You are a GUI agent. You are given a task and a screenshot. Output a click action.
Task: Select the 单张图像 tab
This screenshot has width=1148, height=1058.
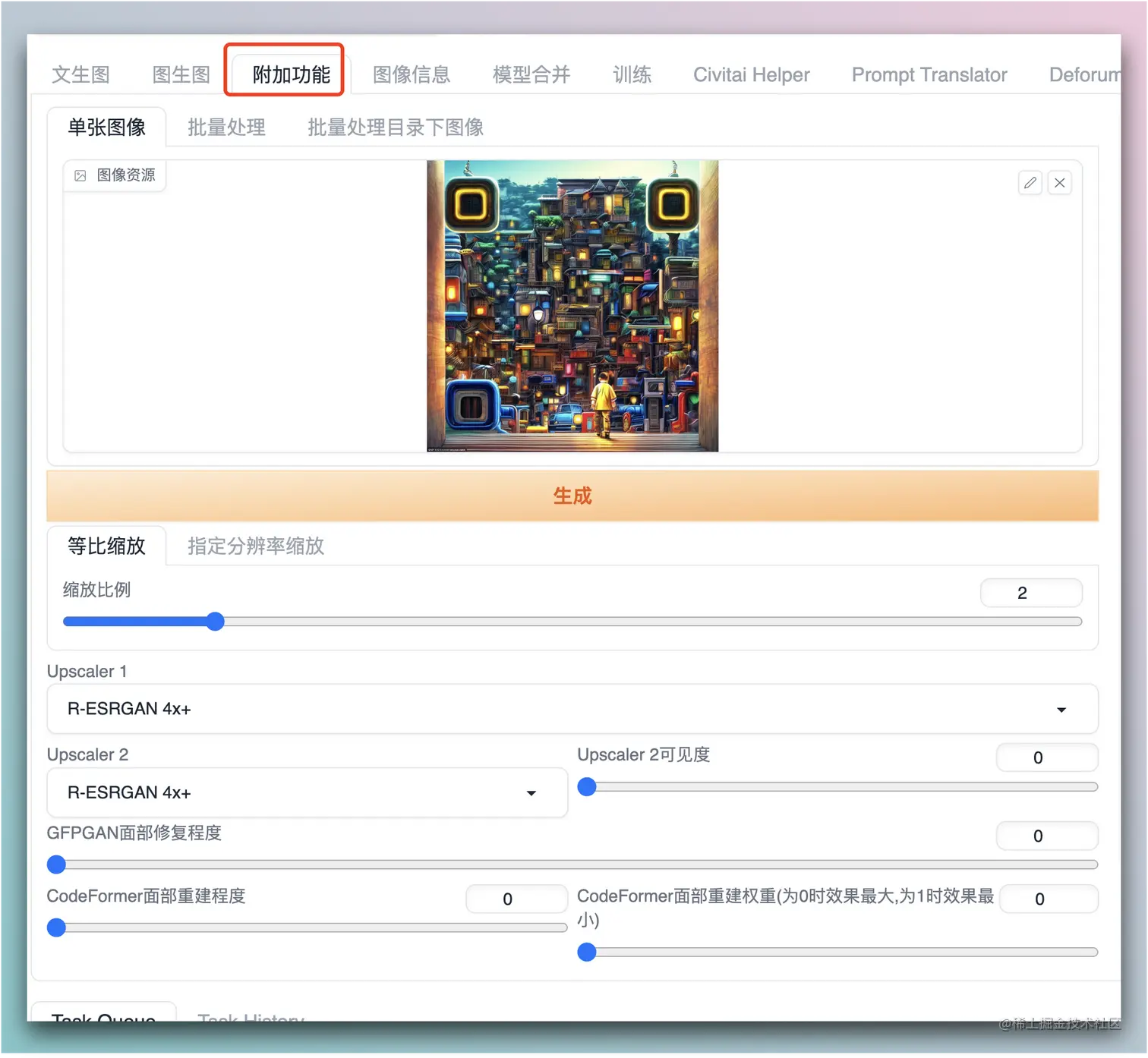106,127
